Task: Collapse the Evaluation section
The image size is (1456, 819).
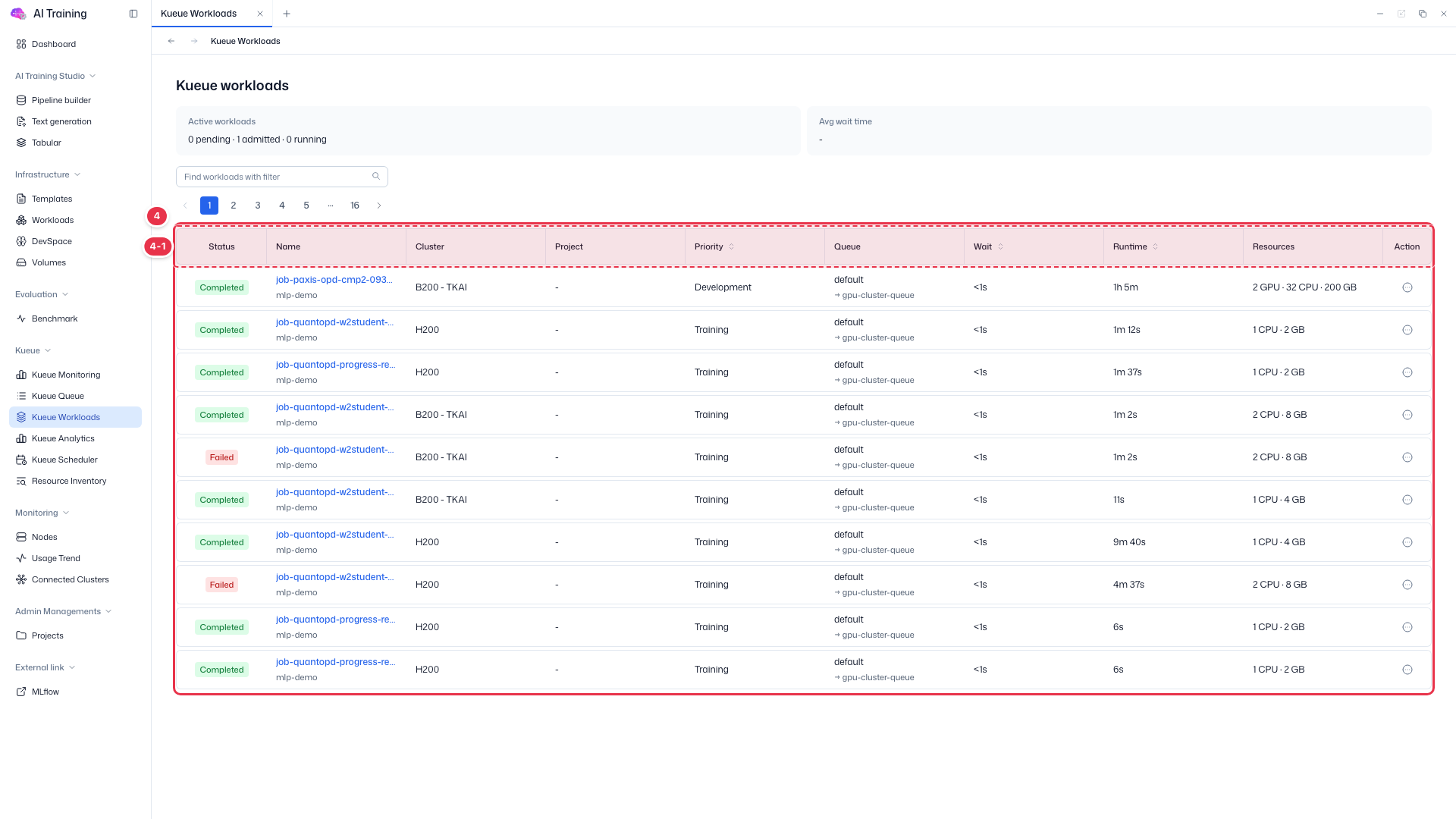Action: click(42, 294)
